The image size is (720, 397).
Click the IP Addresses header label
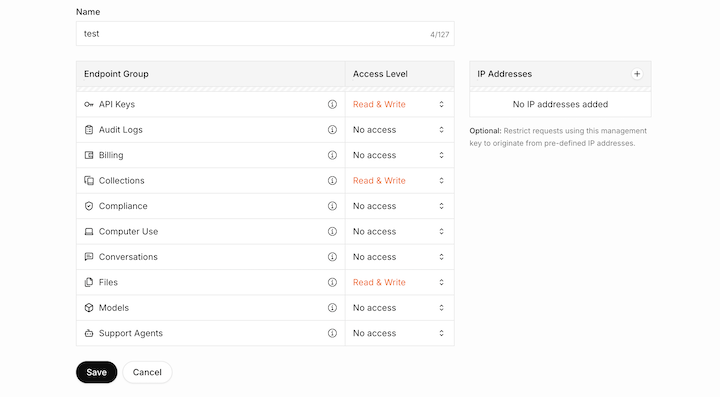click(x=504, y=74)
